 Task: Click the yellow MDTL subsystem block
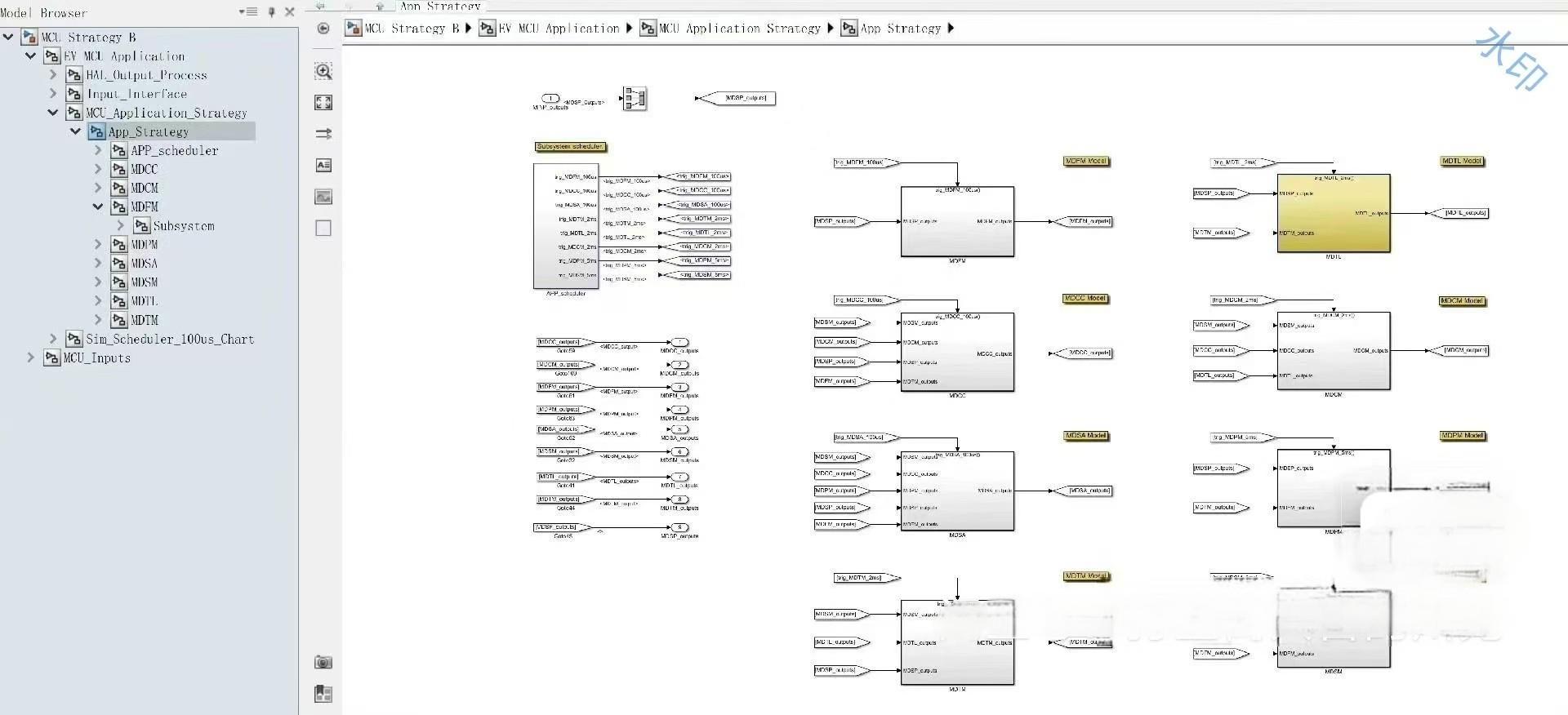[x=1333, y=213]
